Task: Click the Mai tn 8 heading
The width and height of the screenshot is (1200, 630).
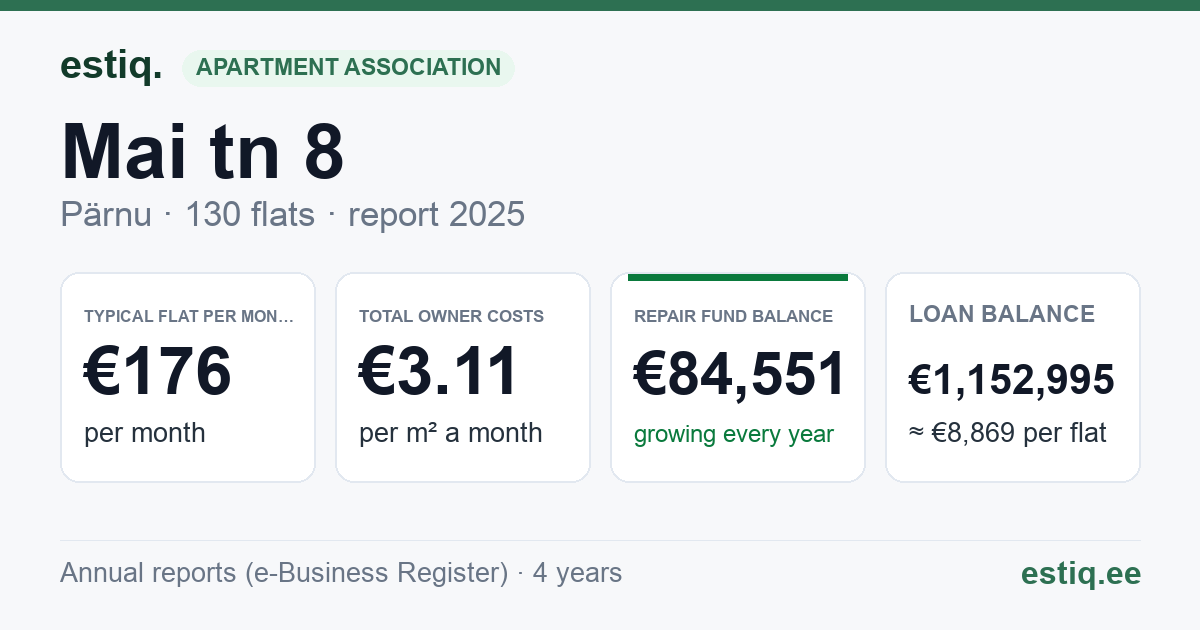Action: 203,151
